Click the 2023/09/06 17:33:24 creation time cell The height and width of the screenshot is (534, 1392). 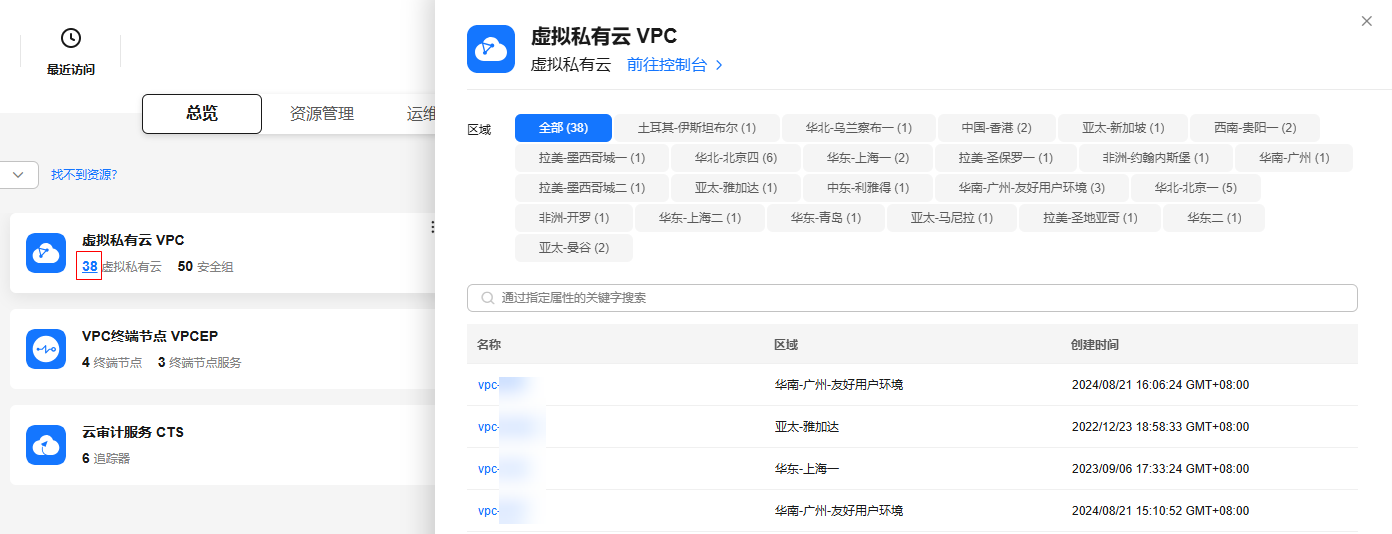(1160, 469)
